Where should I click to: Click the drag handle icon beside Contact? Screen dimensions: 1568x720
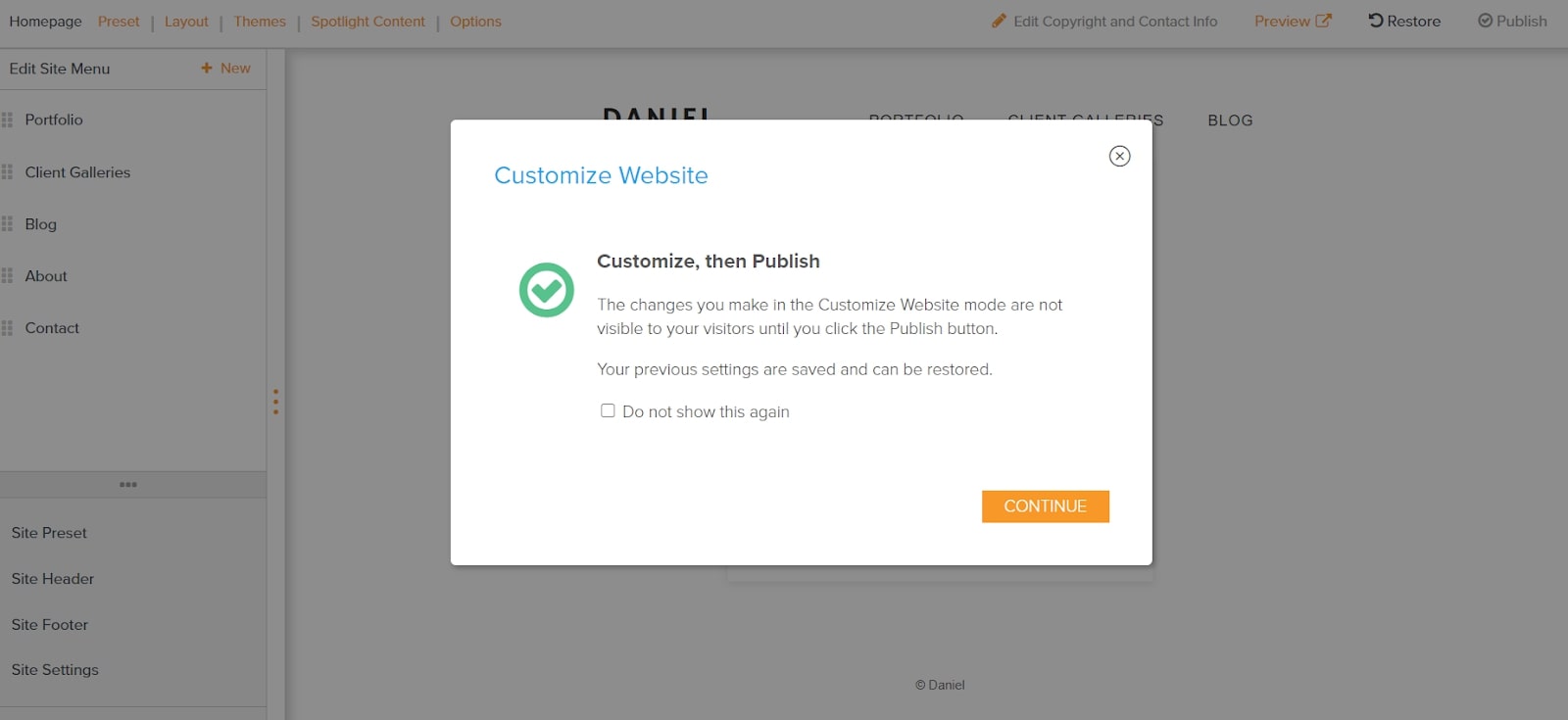point(7,328)
